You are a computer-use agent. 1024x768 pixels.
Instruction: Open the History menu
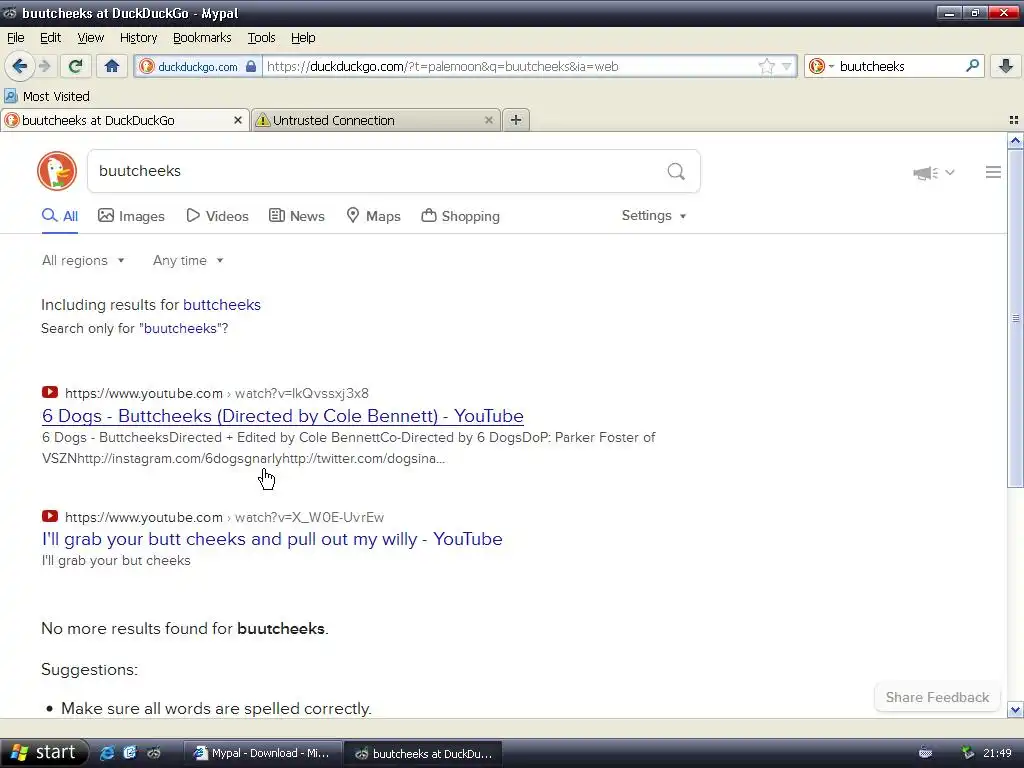(138, 38)
